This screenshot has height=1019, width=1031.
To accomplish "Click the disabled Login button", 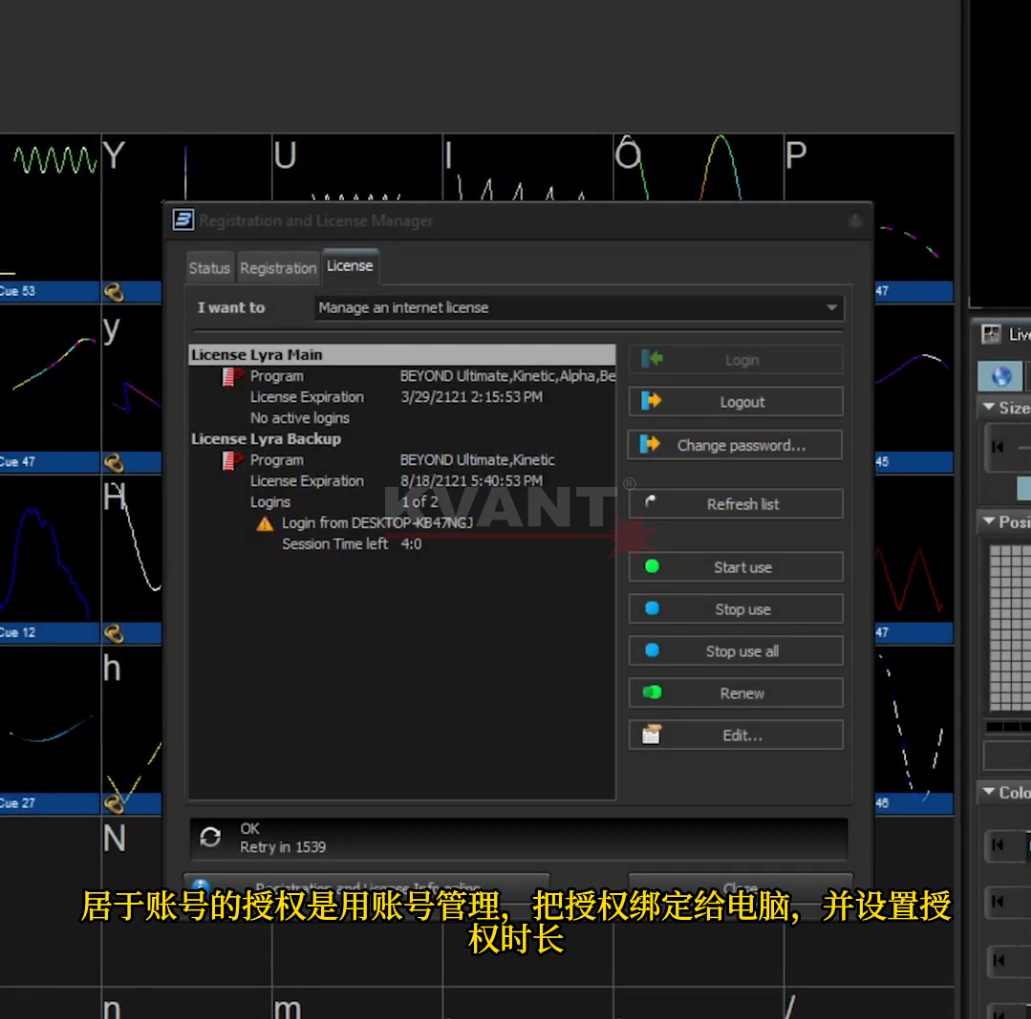I will click(x=736, y=360).
